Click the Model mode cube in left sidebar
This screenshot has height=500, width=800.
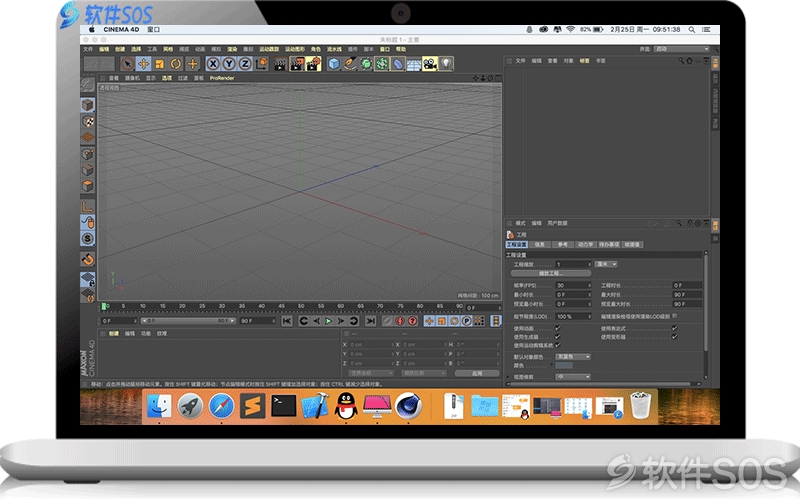tap(88, 105)
